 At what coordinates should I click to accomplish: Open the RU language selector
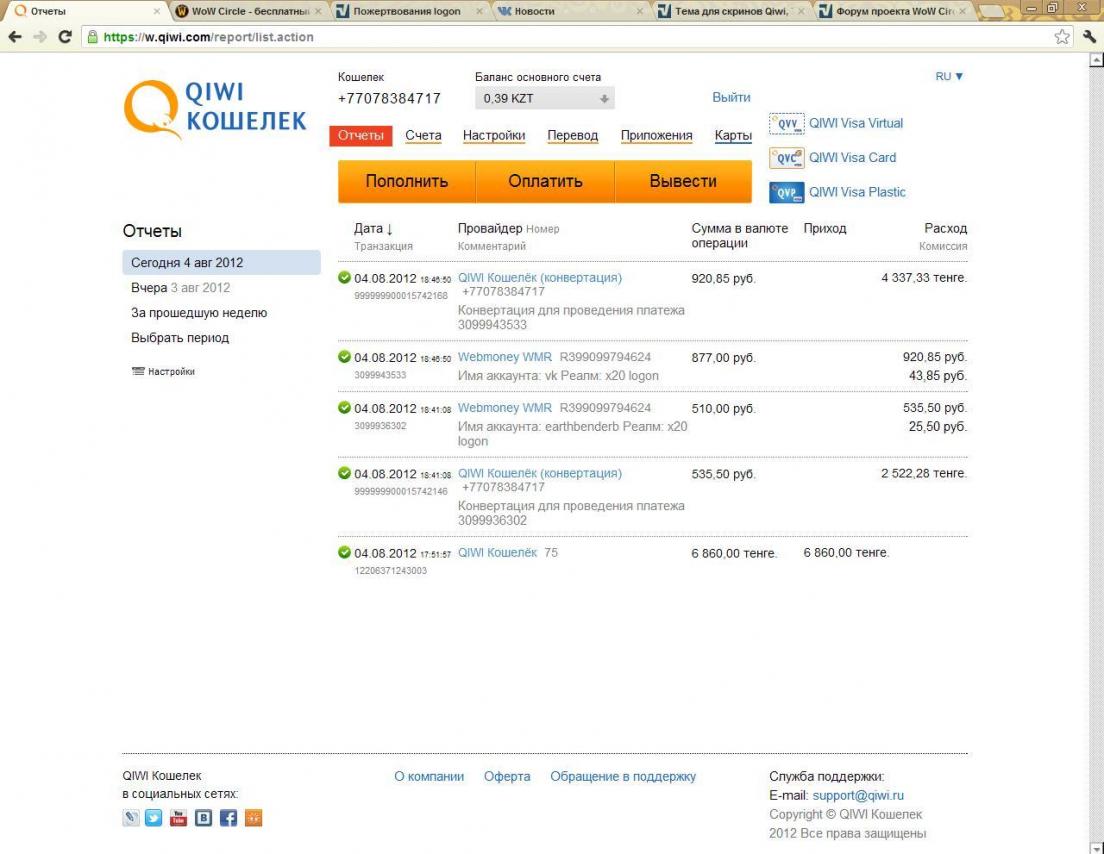click(949, 77)
